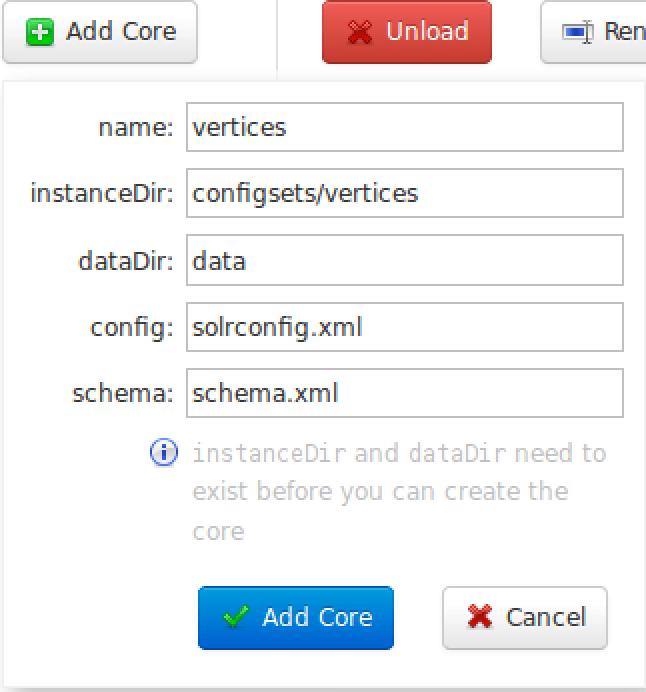
Task: Click the green checkmark on blue Add Core
Action: 236,617
